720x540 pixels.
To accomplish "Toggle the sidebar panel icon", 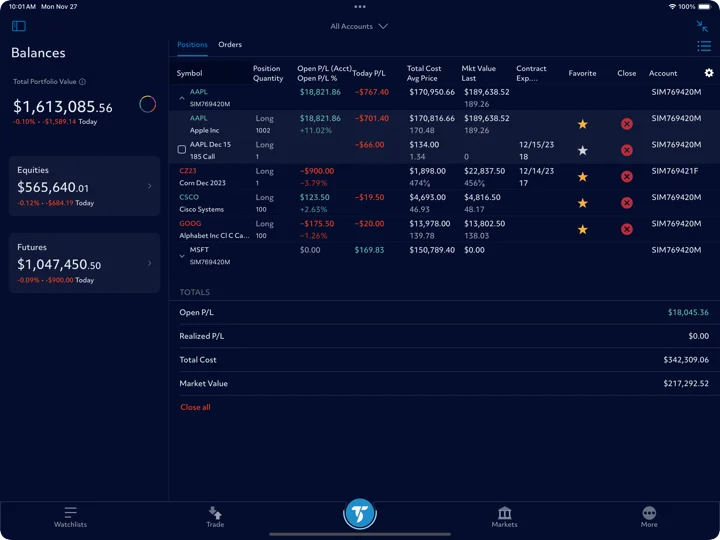I will (x=19, y=26).
